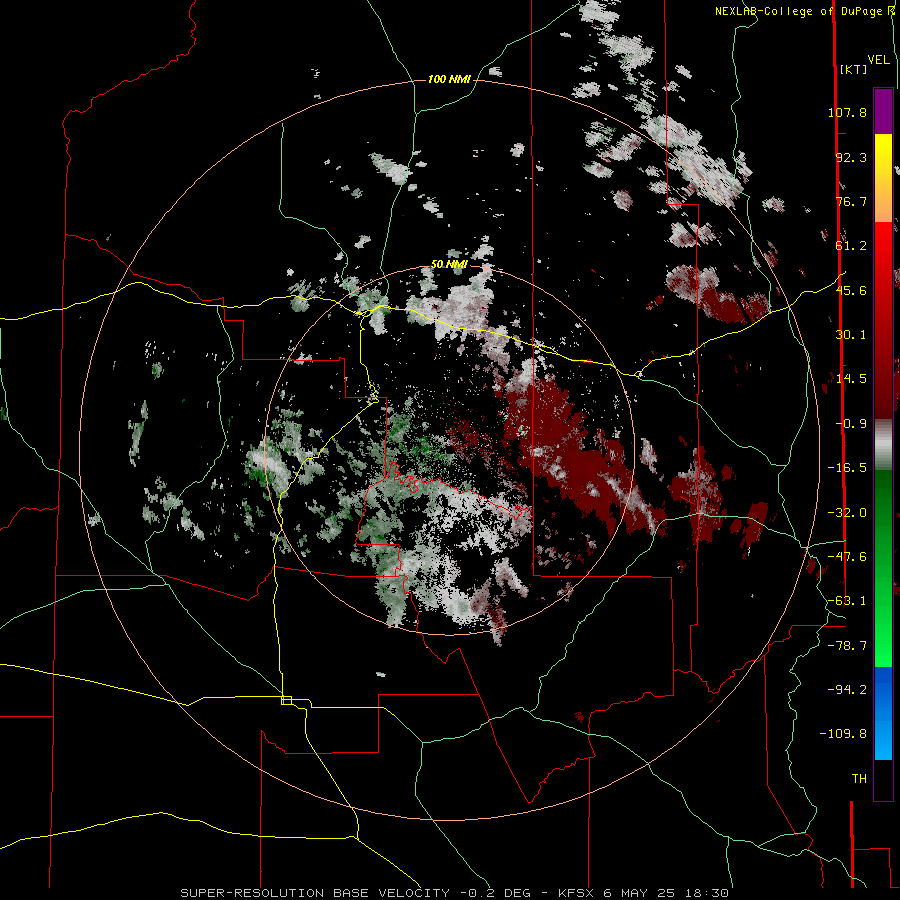
Task: Click the SUPER-RESOLUTION BASE VELOCITY caption text
Action: [x=315, y=893]
